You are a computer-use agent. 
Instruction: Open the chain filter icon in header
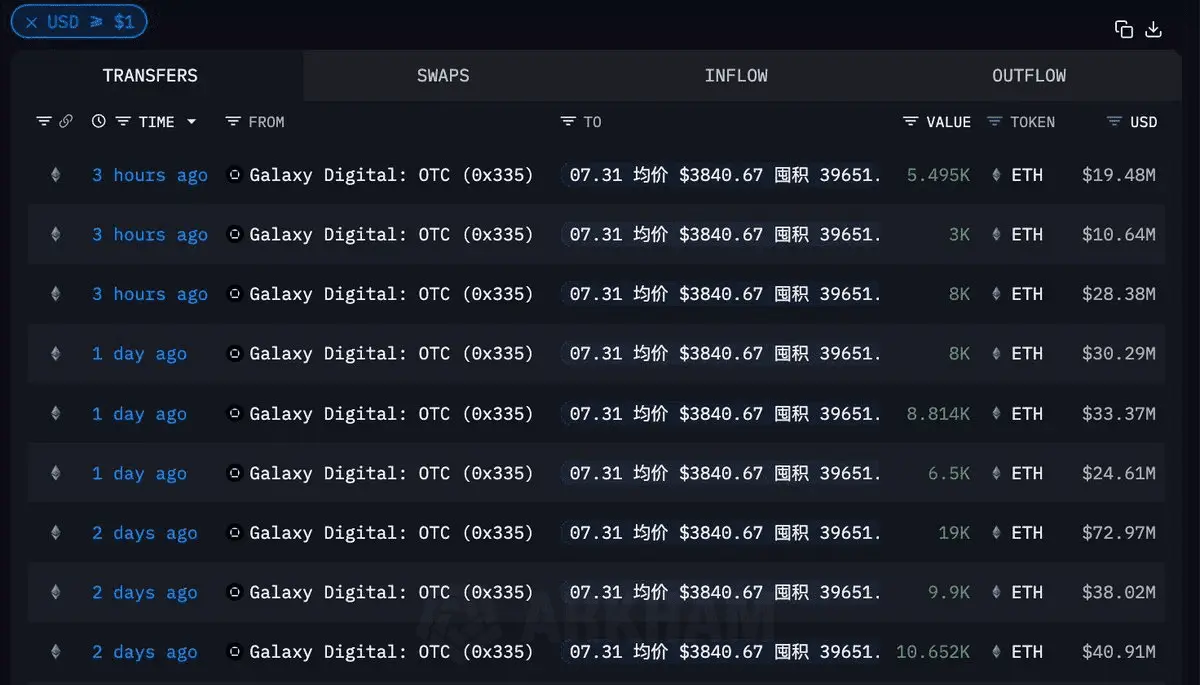[x=44, y=122]
